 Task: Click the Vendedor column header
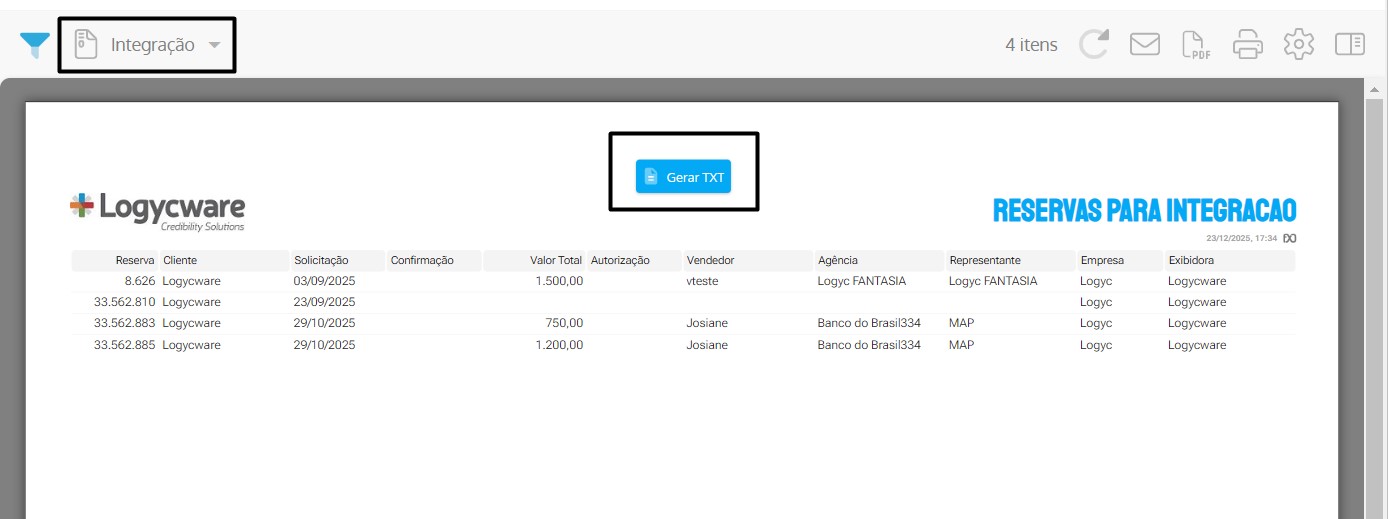coord(710,260)
